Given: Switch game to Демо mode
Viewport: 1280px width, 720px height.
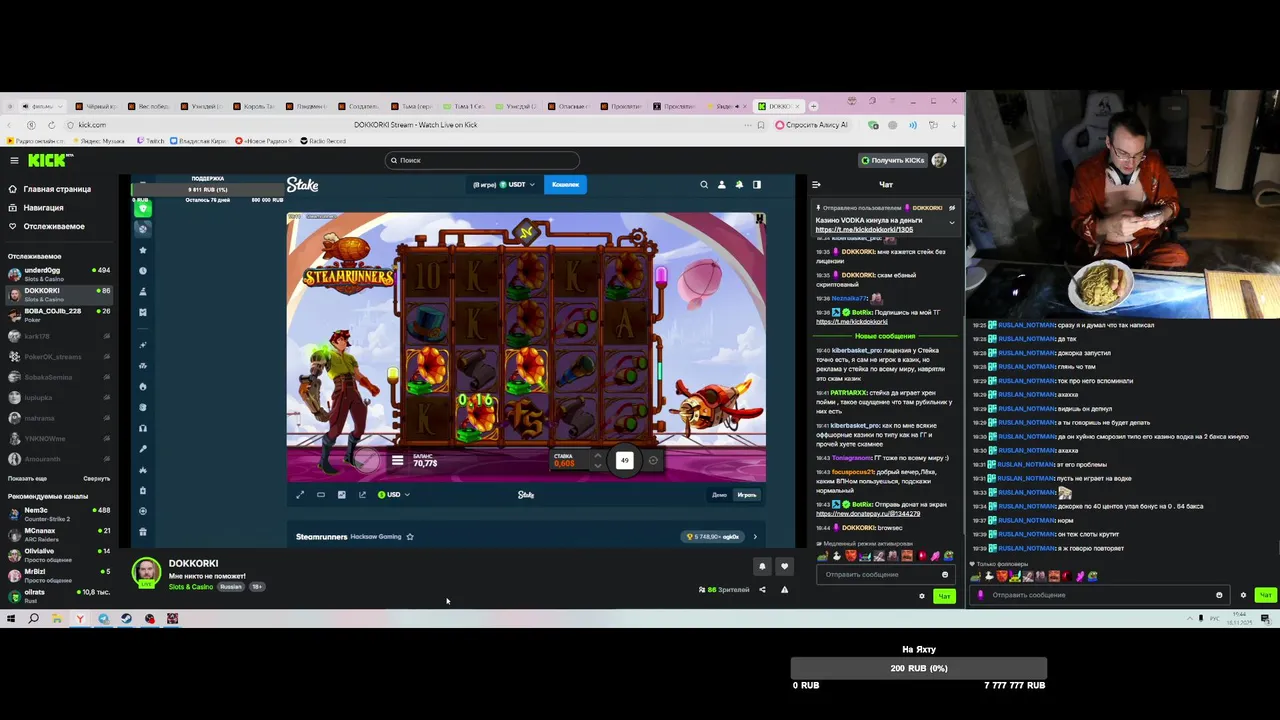Looking at the screenshot, I should pyautogui.click(x=719, y=495).
